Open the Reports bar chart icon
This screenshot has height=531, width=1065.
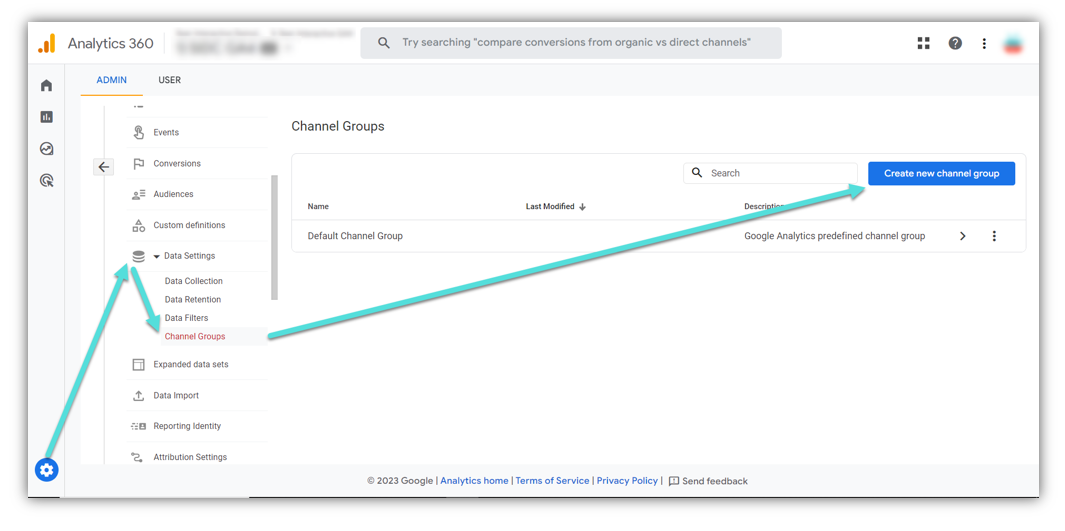pos(46,117)
